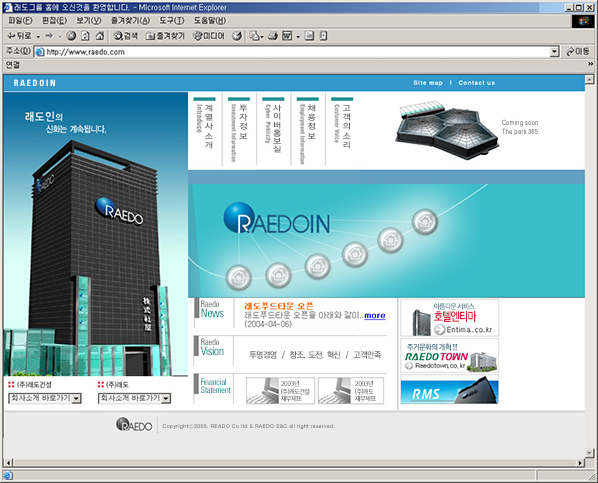This screenshot has width=598, height=483.
Task: Click the History toolbar icon
Action: 237,36
